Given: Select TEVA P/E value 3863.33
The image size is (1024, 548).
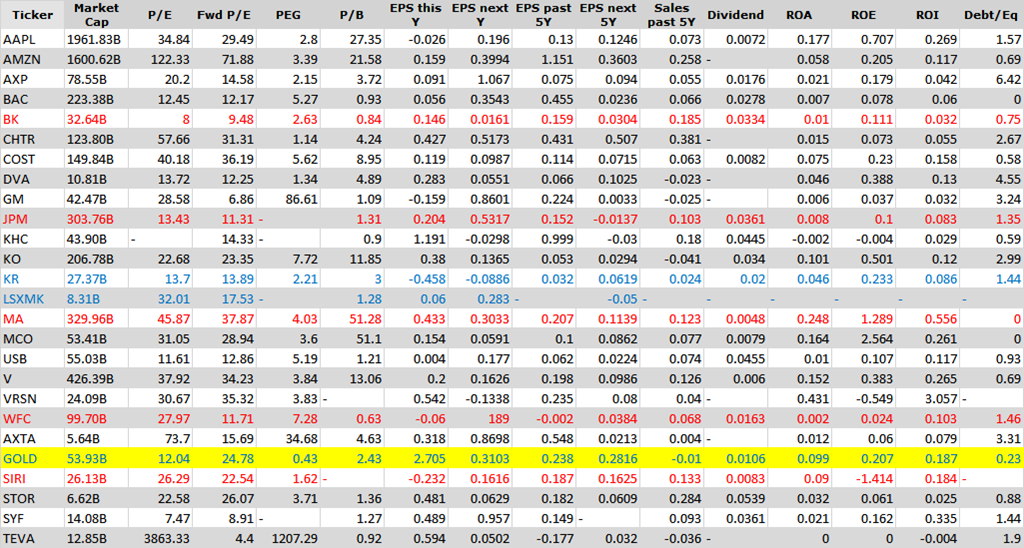Looking at the screenshot, I should (x=166, y=539).
